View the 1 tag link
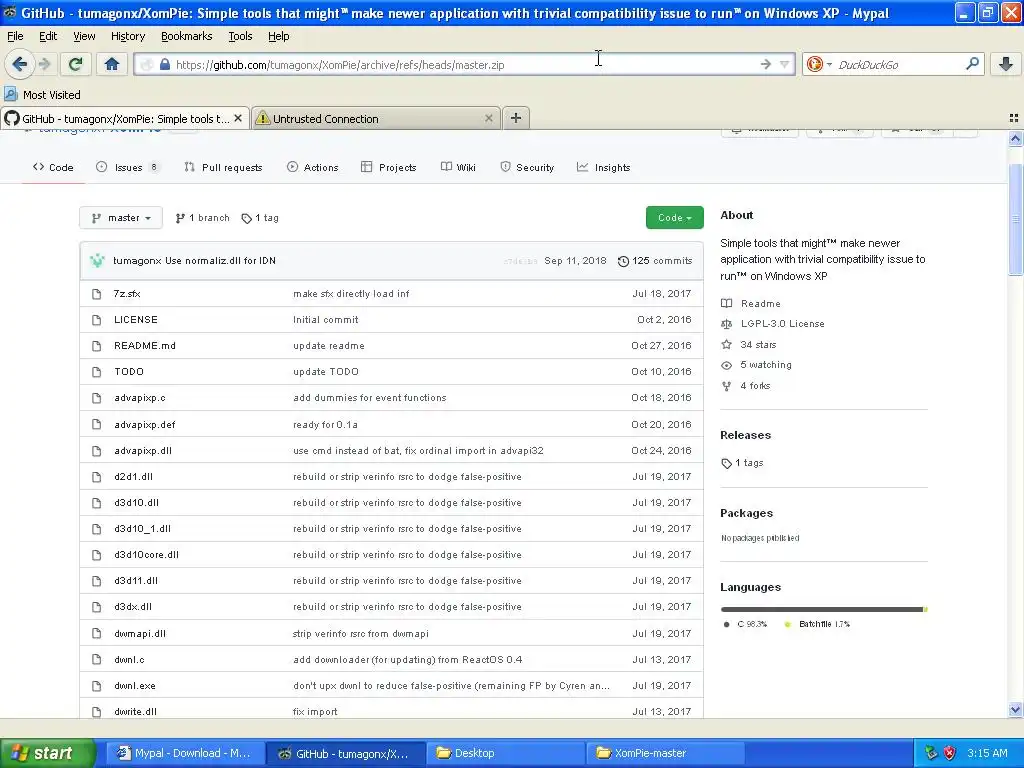The height and width of the screenshot is (768, 1024). [260, 217]
